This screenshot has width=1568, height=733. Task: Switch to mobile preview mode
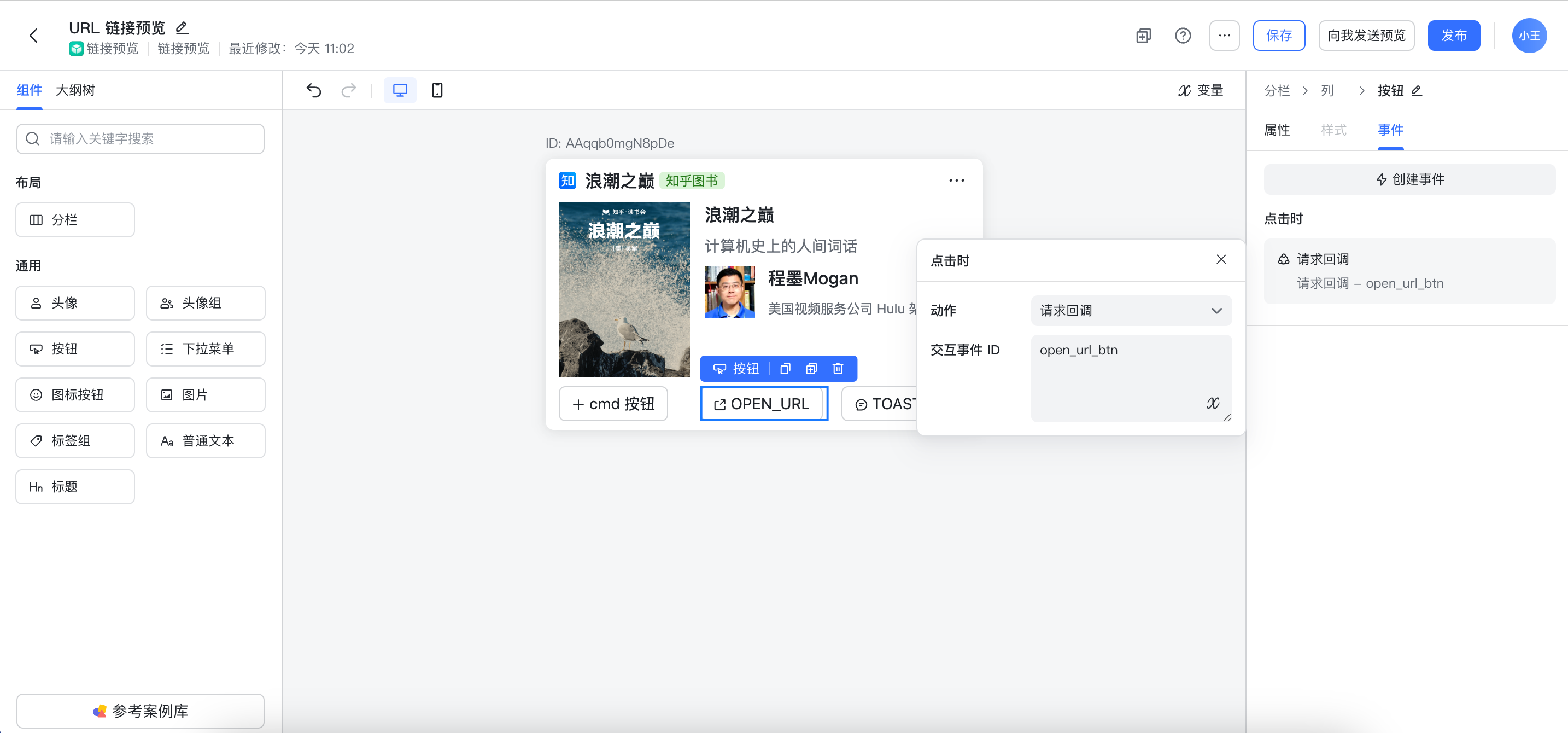(x=437, y=91)
